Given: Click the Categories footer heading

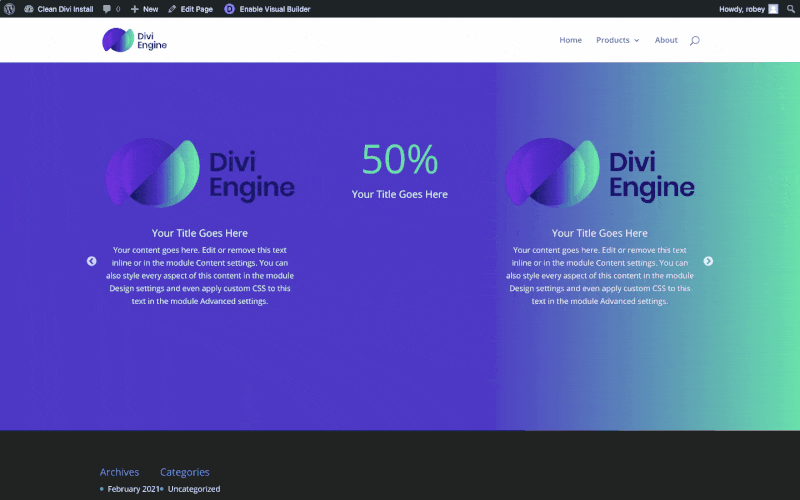Looking at the screenshot, I should point(185,472).
